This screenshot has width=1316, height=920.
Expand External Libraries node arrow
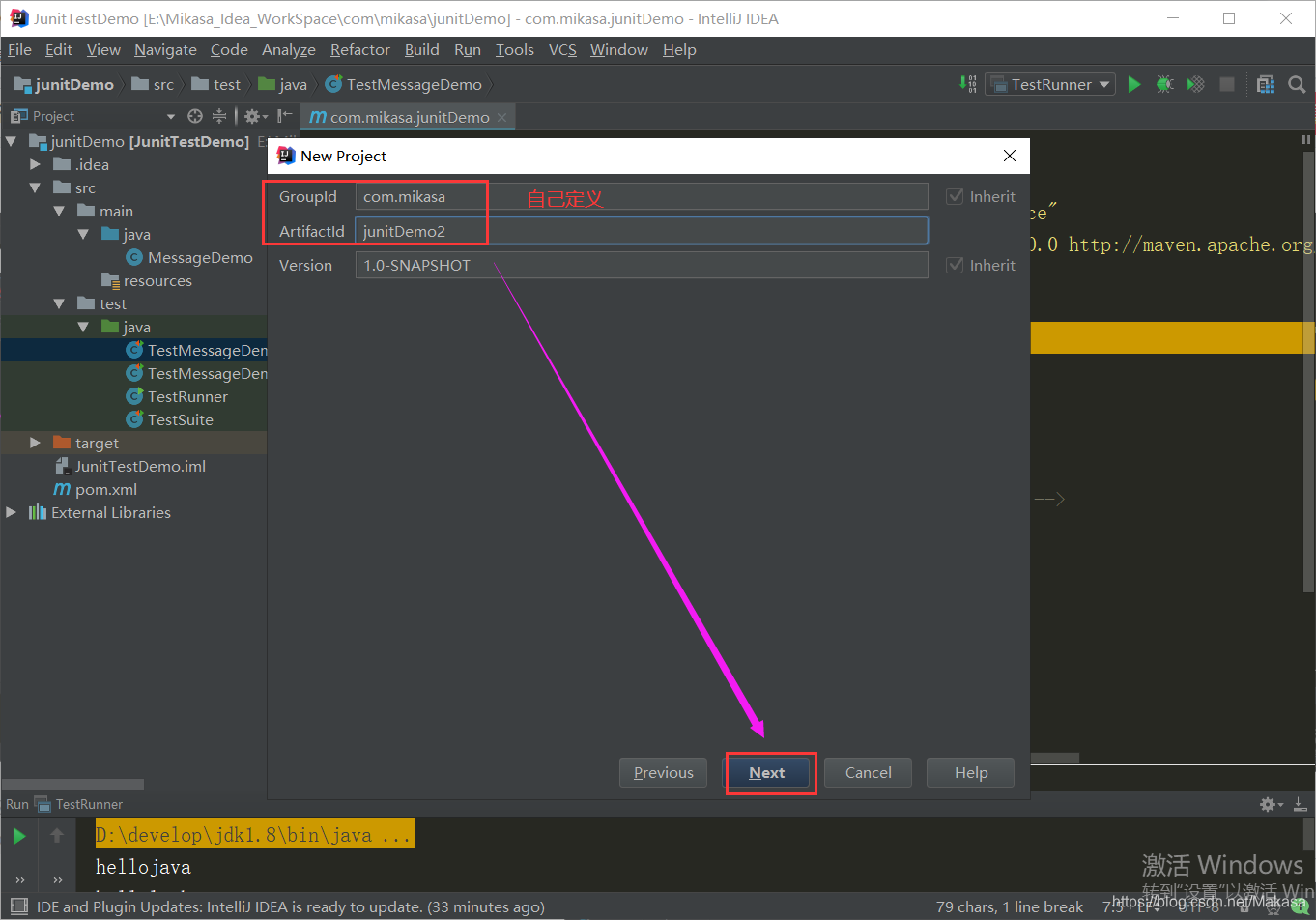tap(12, 513)
